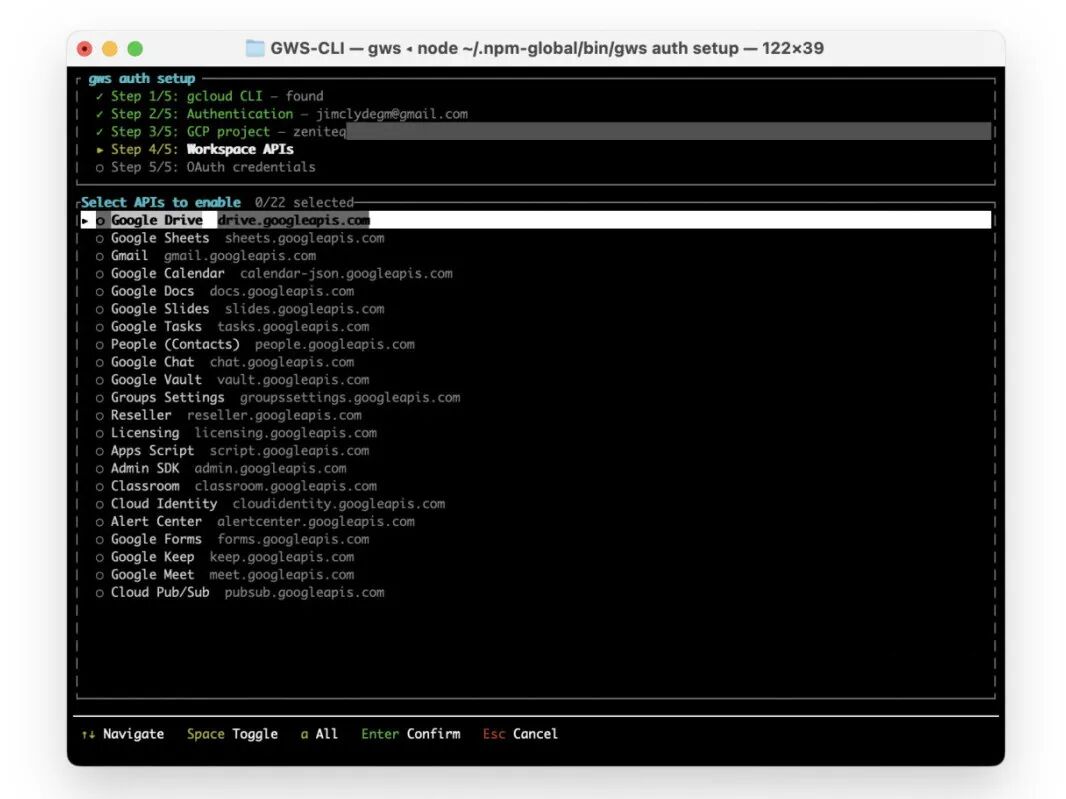
Task: Click the Esc Cancel hint
Action: point(520,734)
